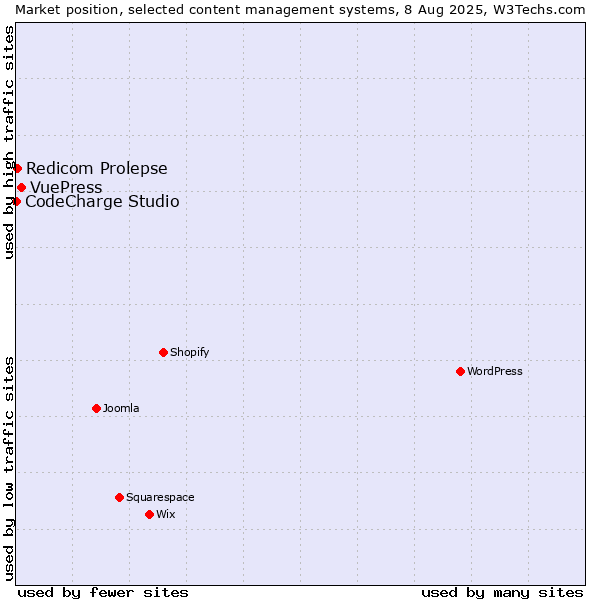This screenshot has width=600, height=600.
Task: Select the 'VuePress' label
Action: pos(66,188)
